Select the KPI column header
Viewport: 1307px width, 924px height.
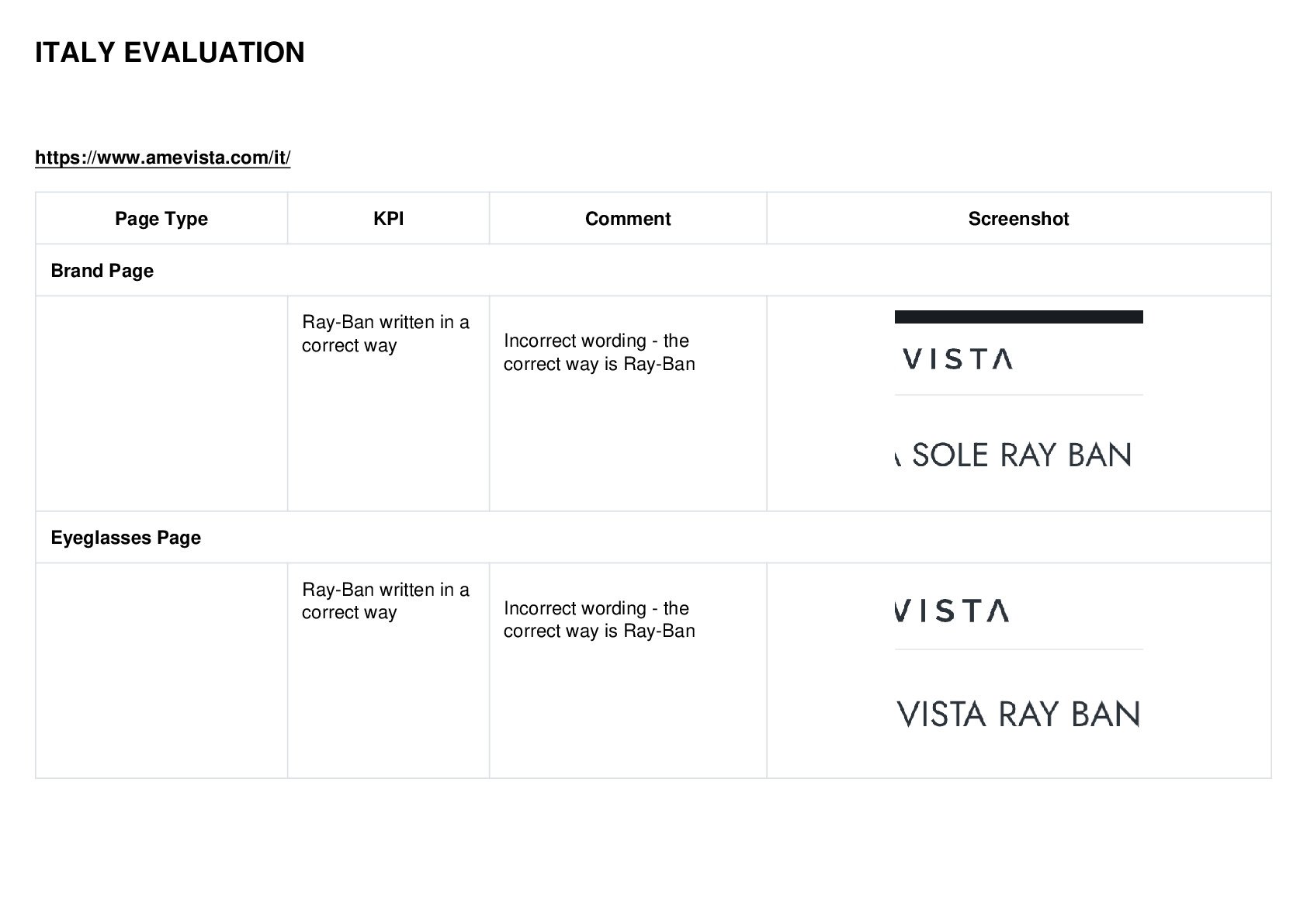click(389, 219)
